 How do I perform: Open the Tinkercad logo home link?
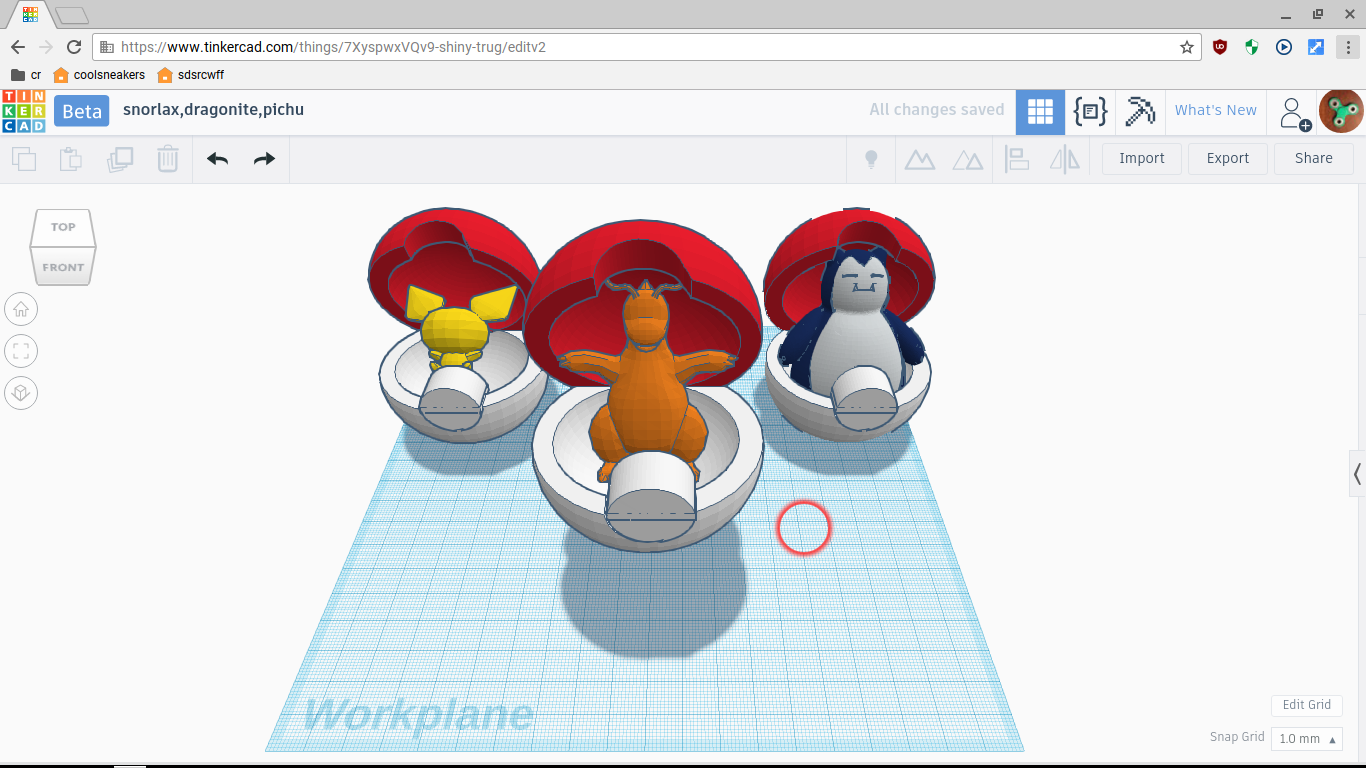pyautogui.click(x=24, y=111)
